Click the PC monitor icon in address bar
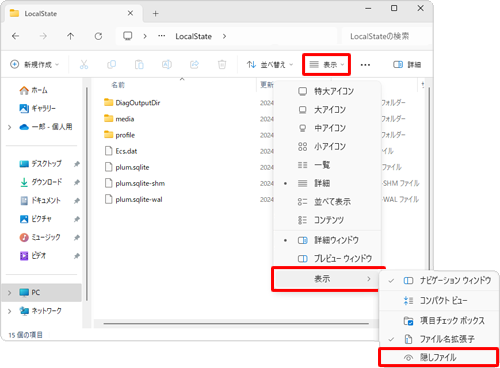The height and width of the screenshot is (368, 500). (128, 36)
